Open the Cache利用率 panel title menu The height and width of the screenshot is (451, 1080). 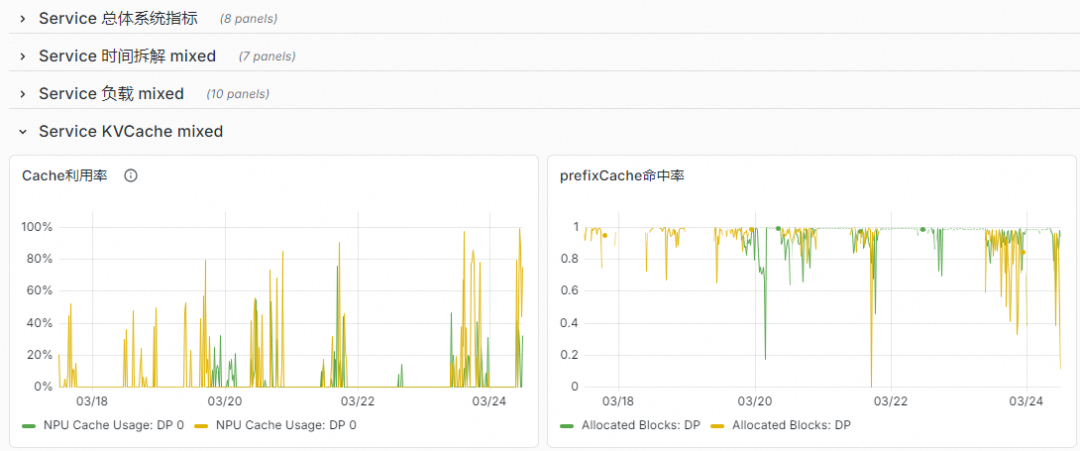[x=65, y=176]
